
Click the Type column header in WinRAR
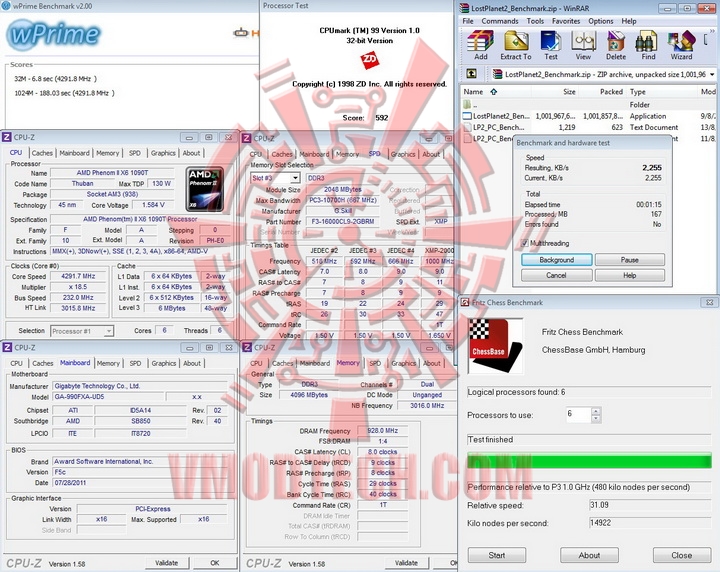point(637,92)
